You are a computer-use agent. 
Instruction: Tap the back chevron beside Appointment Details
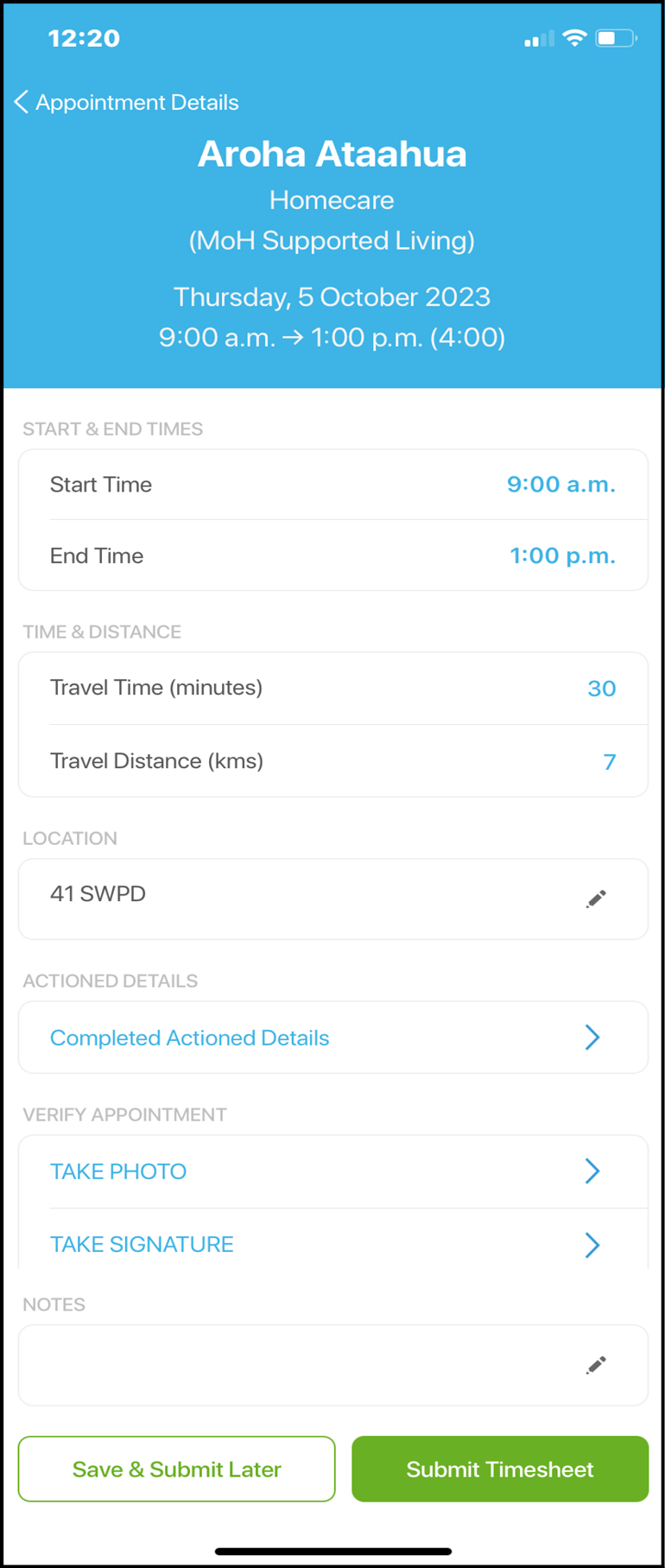pos(22,102)
